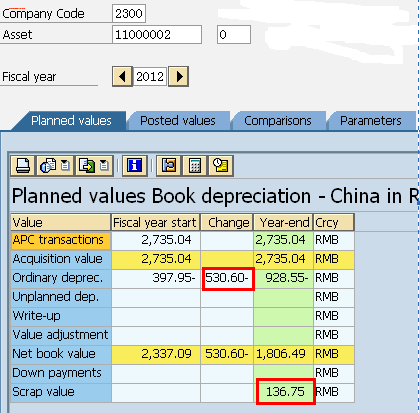Screen dimensions: 420x413
Task: Click the Print icon in toolbar
Action: pyautogui.click(x=23, y=165)
